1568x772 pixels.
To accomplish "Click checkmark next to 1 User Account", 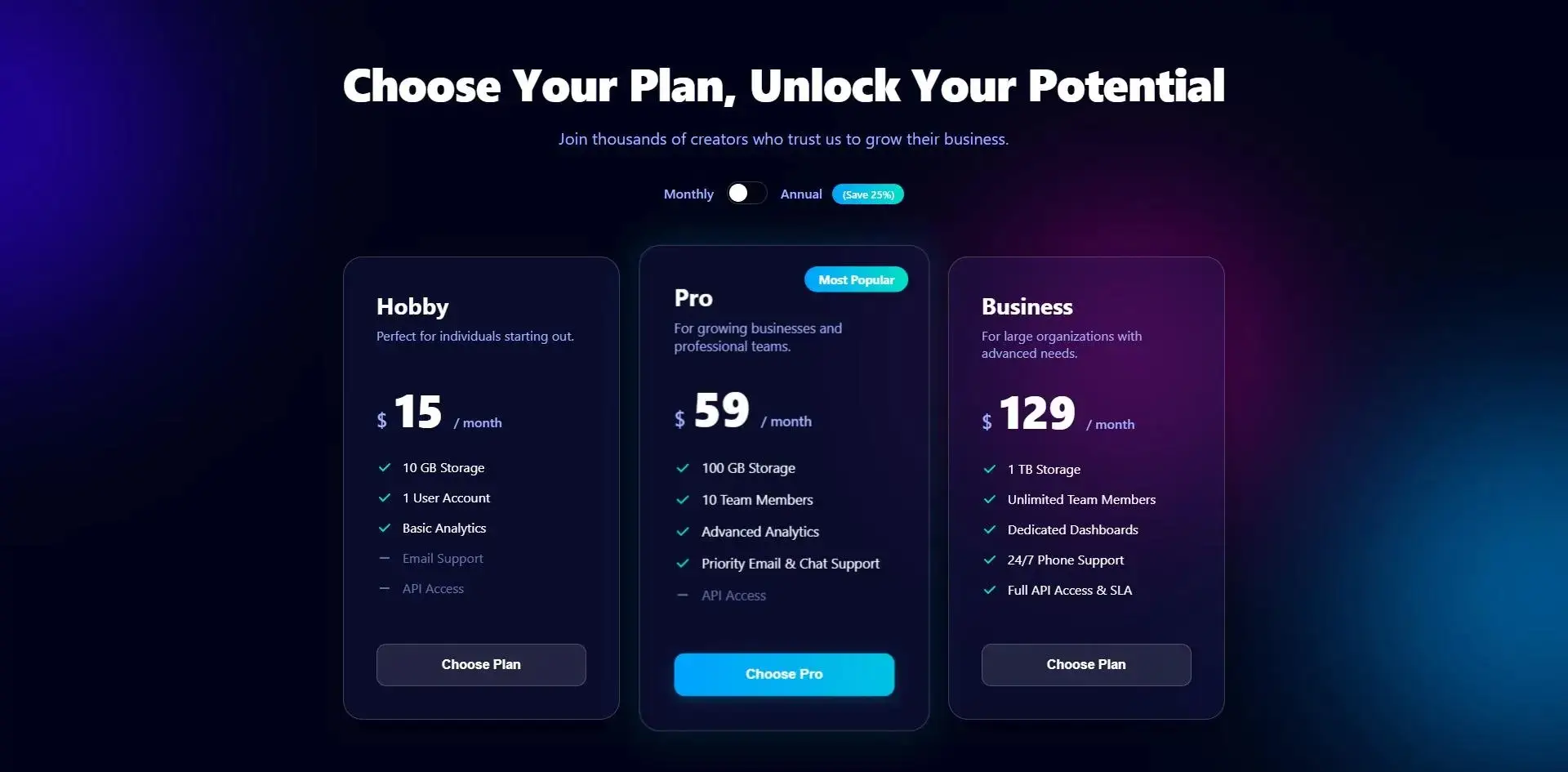I will 385,498.
